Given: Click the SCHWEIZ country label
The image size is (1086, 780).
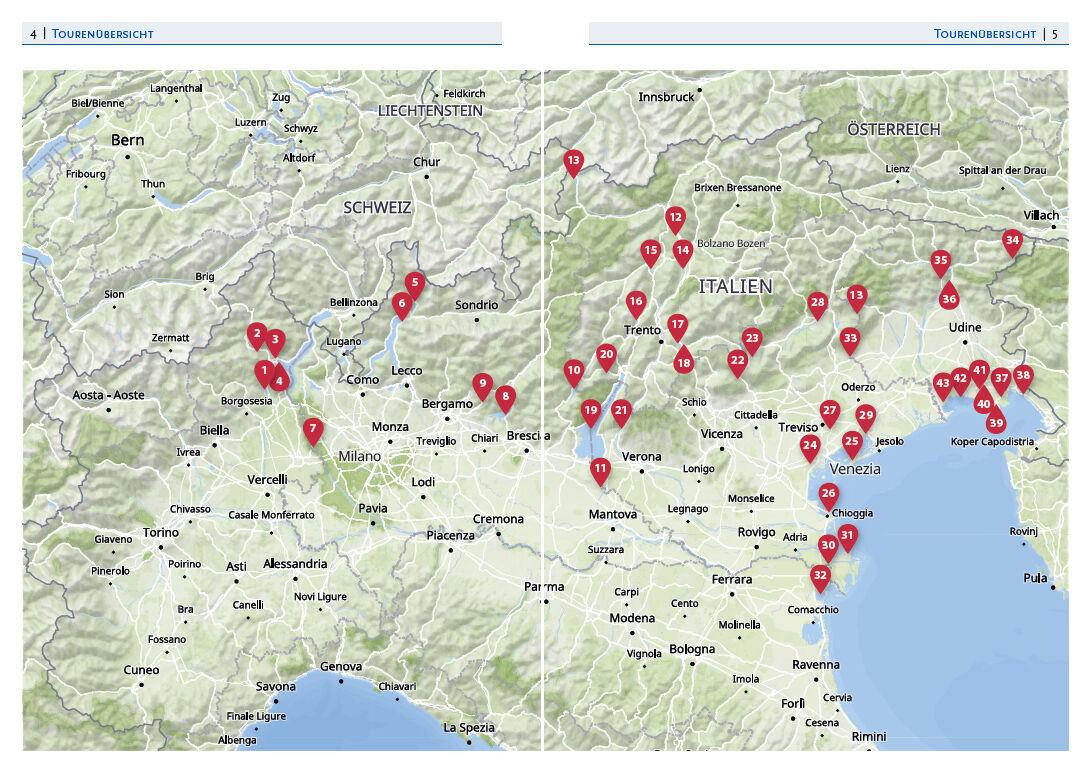Looking at the screenshot, I should [x=377, y=208].
